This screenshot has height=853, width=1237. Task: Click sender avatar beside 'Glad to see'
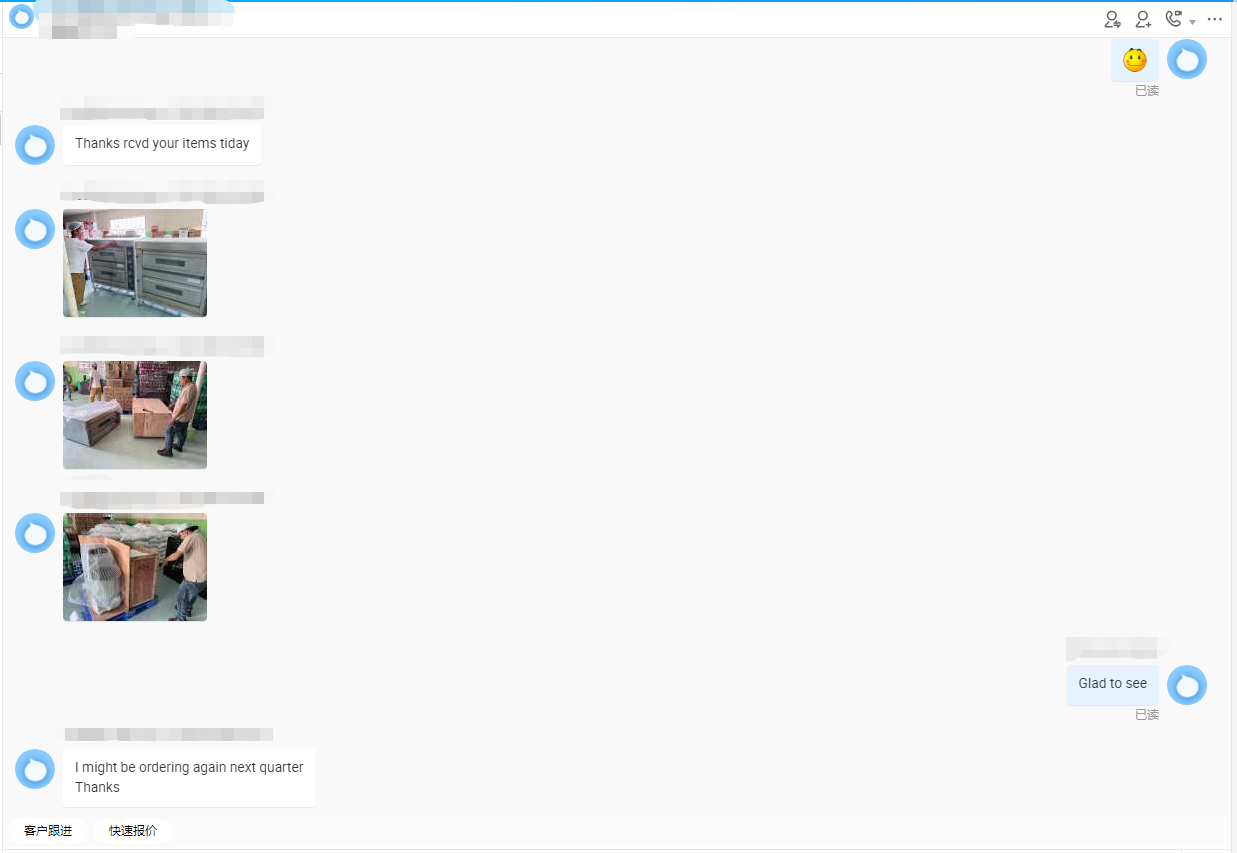coord(1187,685)
